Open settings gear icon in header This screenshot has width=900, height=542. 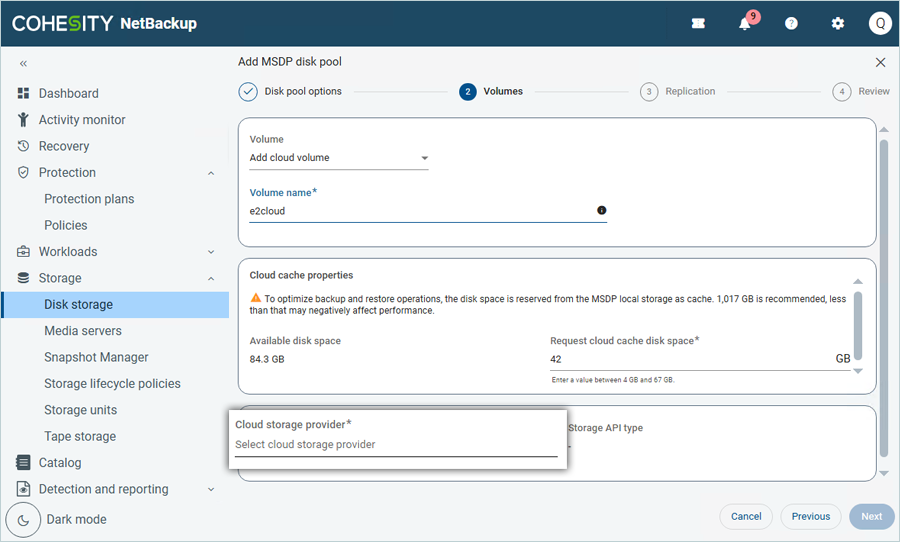click(x=838, y=24)
